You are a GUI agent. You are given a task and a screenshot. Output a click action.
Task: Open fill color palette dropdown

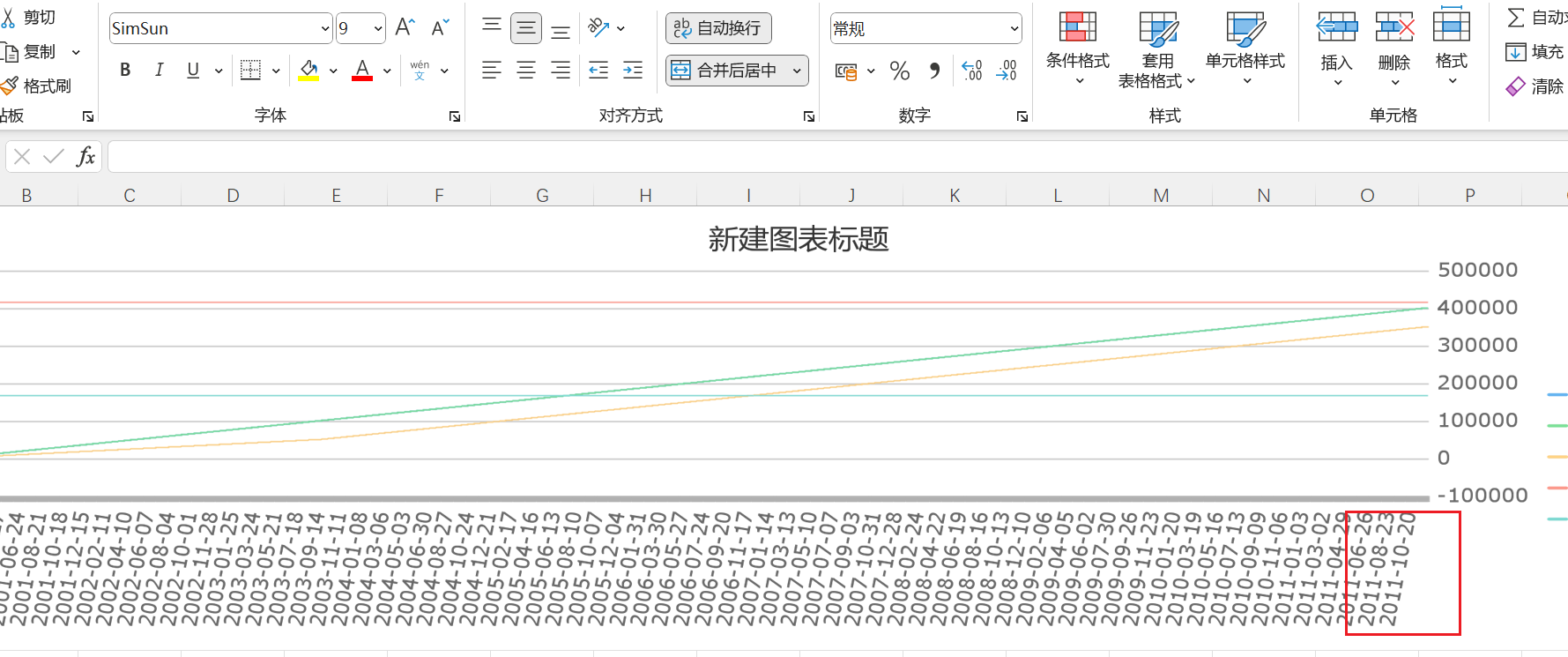pos(333,71)
